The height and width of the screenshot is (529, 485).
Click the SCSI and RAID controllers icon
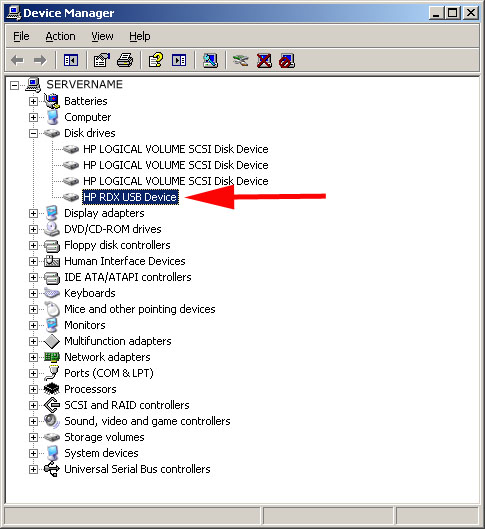[x=52, y=405]
